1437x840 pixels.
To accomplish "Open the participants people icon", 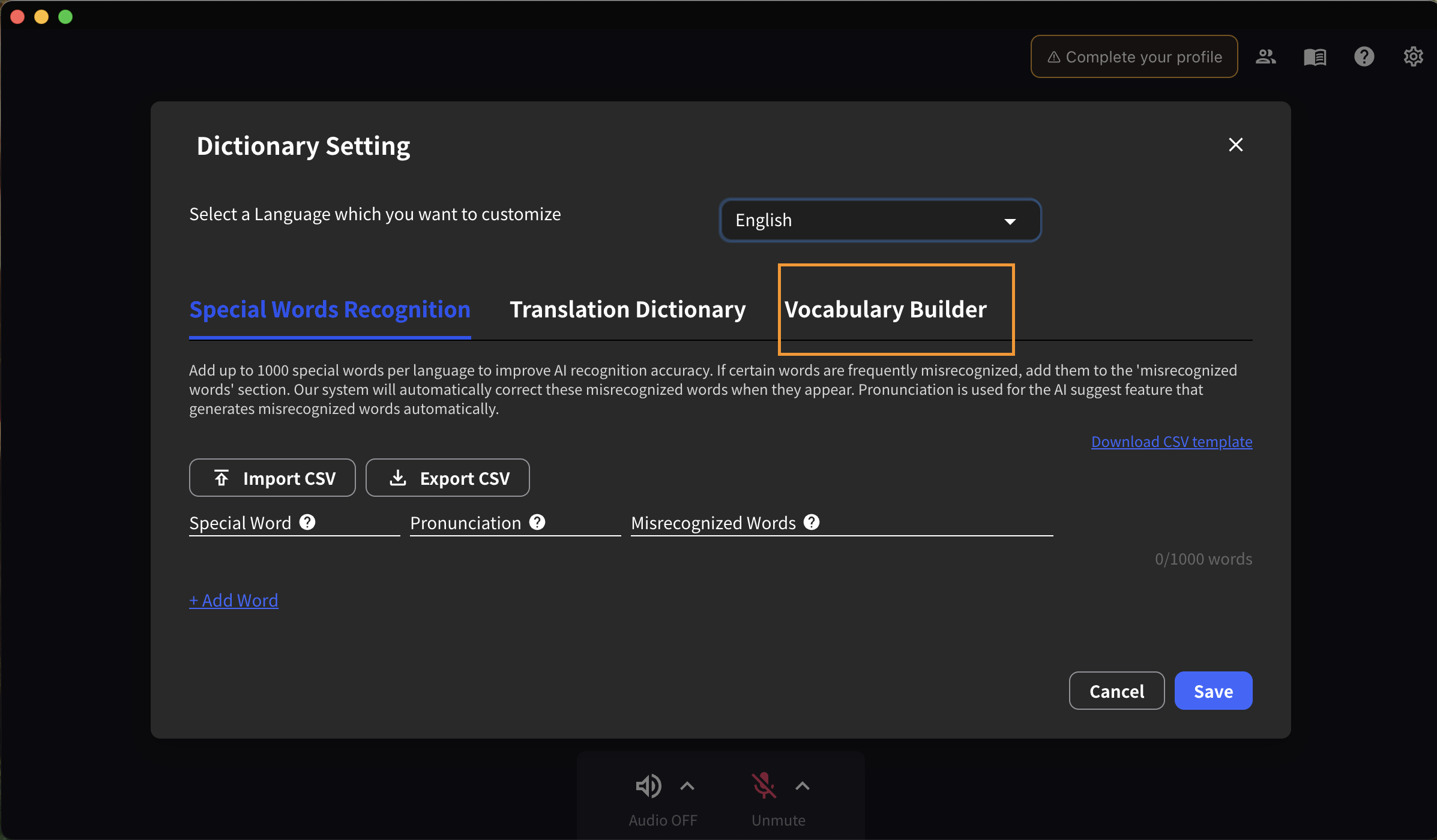I will pos(1265,56).
